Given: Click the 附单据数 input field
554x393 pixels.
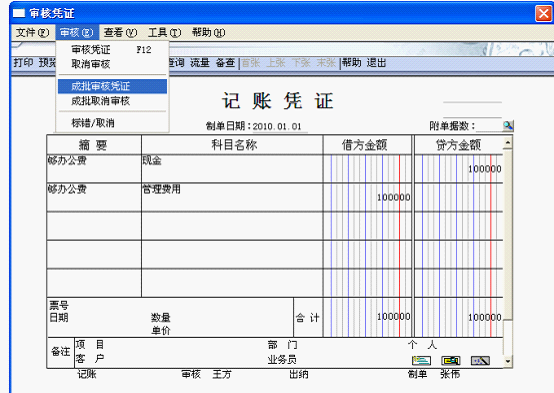Looking at the screenshot, I should pos(489,126).
